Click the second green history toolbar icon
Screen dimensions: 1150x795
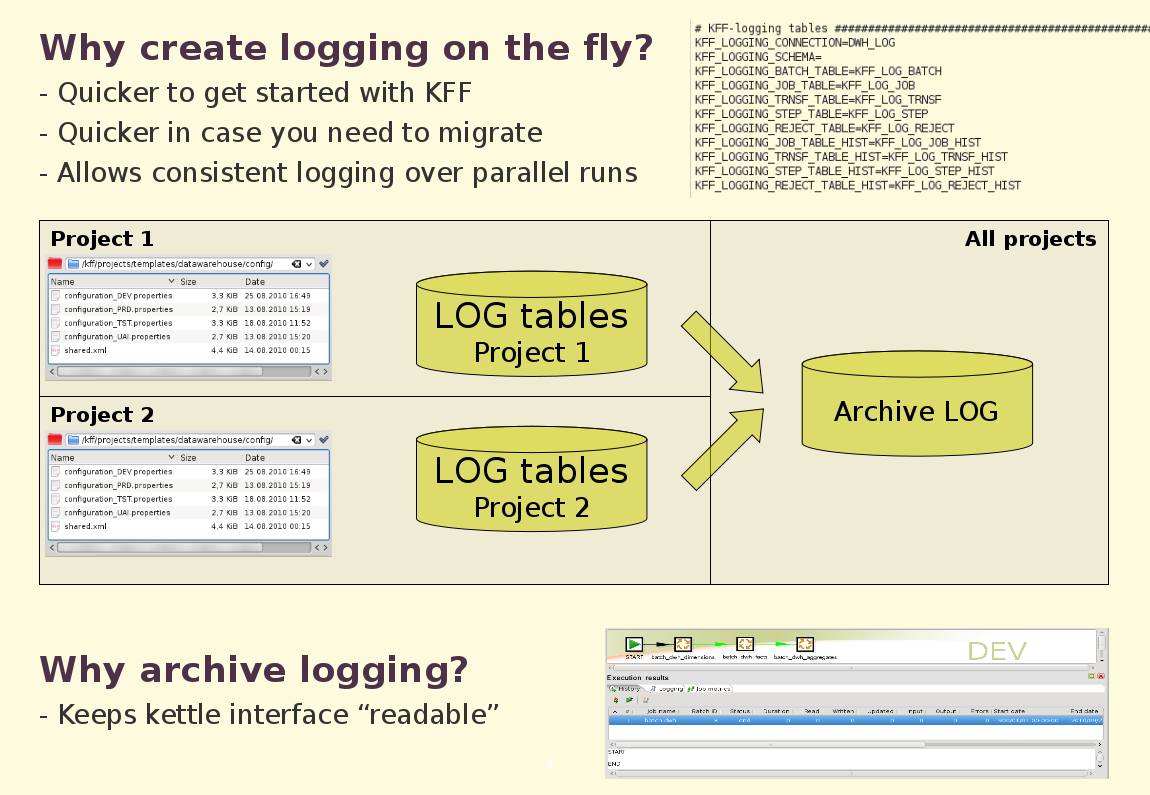click(x=629, y=700)
